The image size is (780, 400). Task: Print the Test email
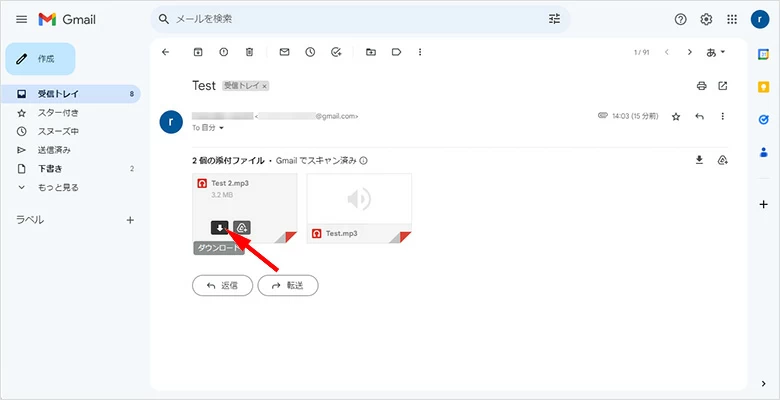[x=701, y=86]
